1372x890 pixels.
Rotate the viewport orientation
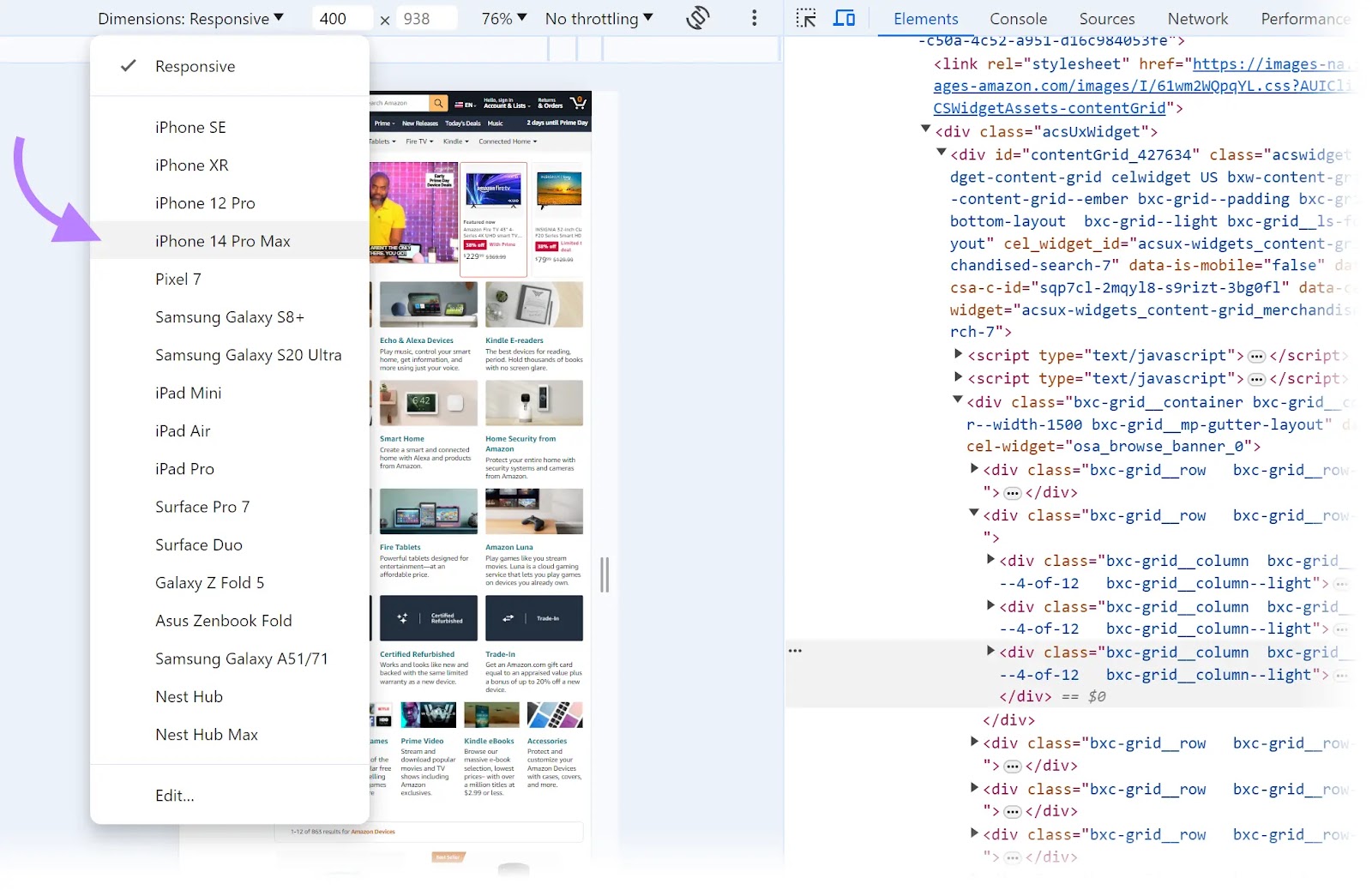point(698,18)
